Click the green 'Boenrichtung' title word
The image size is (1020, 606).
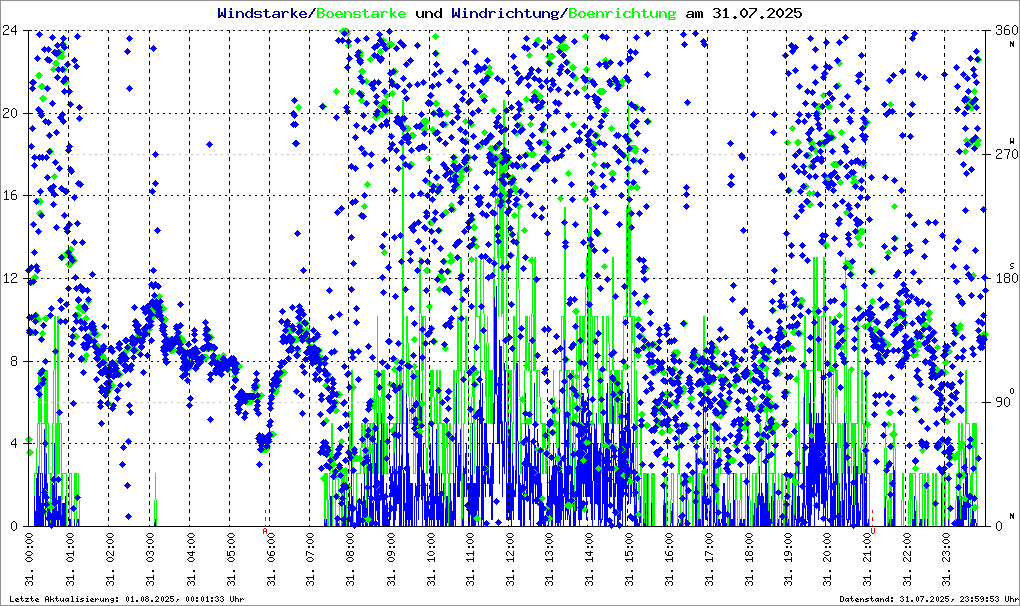[x=622, y=14]
